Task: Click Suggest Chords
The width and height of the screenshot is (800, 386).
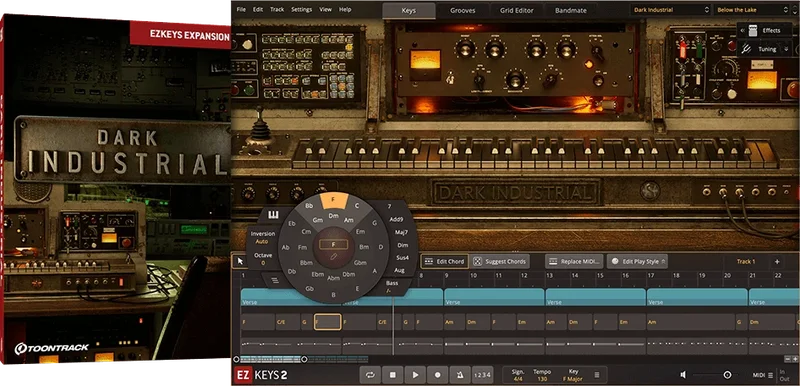Action: pyautogui.click(x=499, y=262)
